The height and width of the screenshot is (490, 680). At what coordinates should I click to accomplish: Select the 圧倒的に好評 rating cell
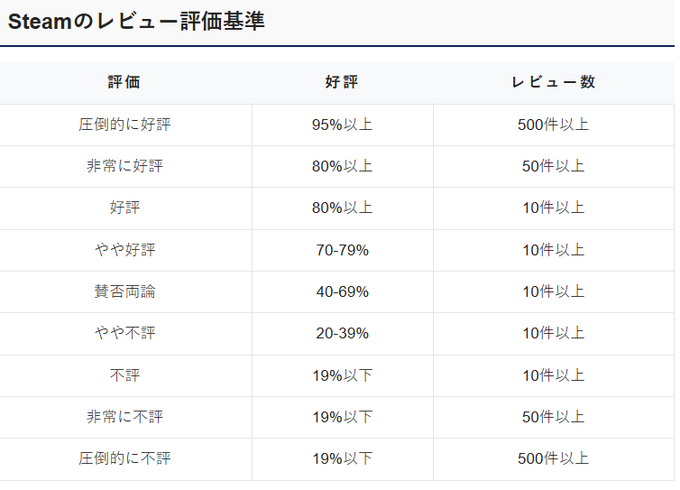tap(125, 125)
